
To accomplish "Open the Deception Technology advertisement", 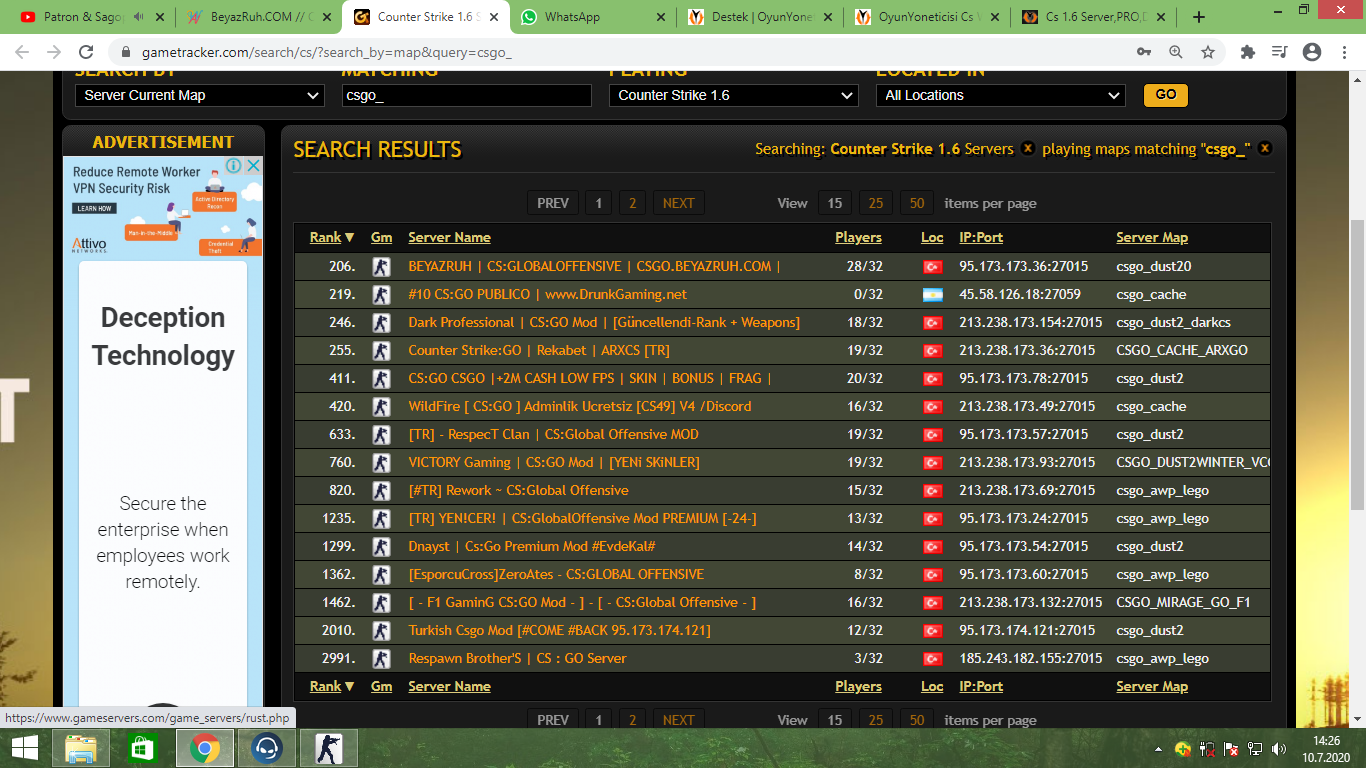I will coord(163,337).
